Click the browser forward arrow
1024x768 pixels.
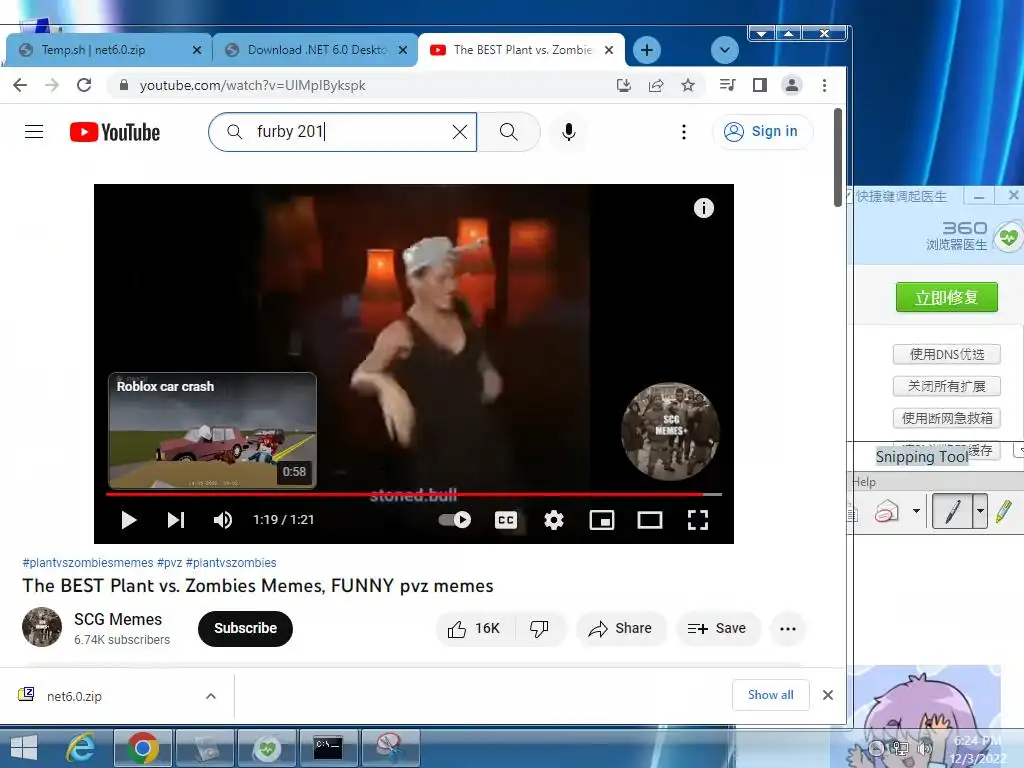52,85
